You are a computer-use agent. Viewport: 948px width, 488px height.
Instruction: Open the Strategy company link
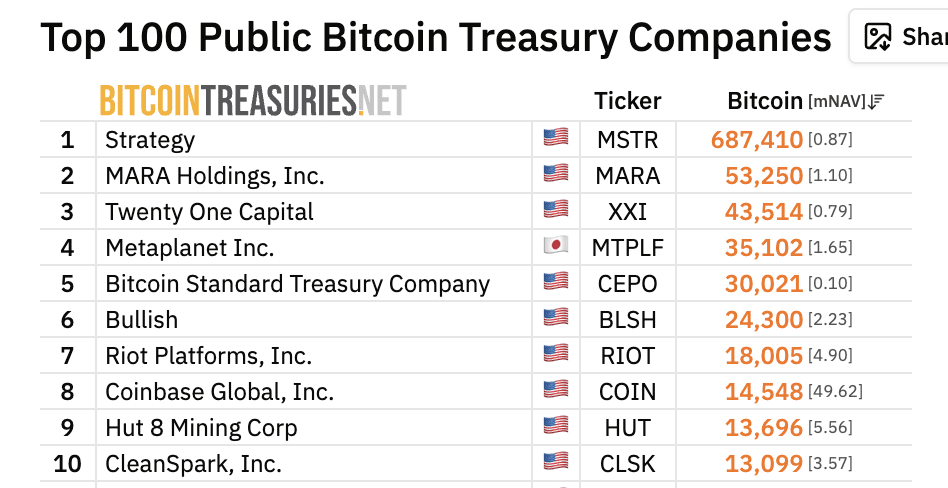click(x=150, y=140)
